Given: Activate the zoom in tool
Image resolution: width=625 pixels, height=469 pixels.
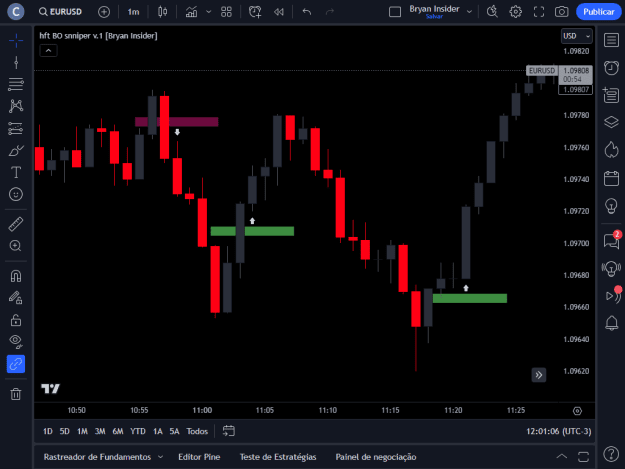Looking at the screenshot, I should 16,246.
